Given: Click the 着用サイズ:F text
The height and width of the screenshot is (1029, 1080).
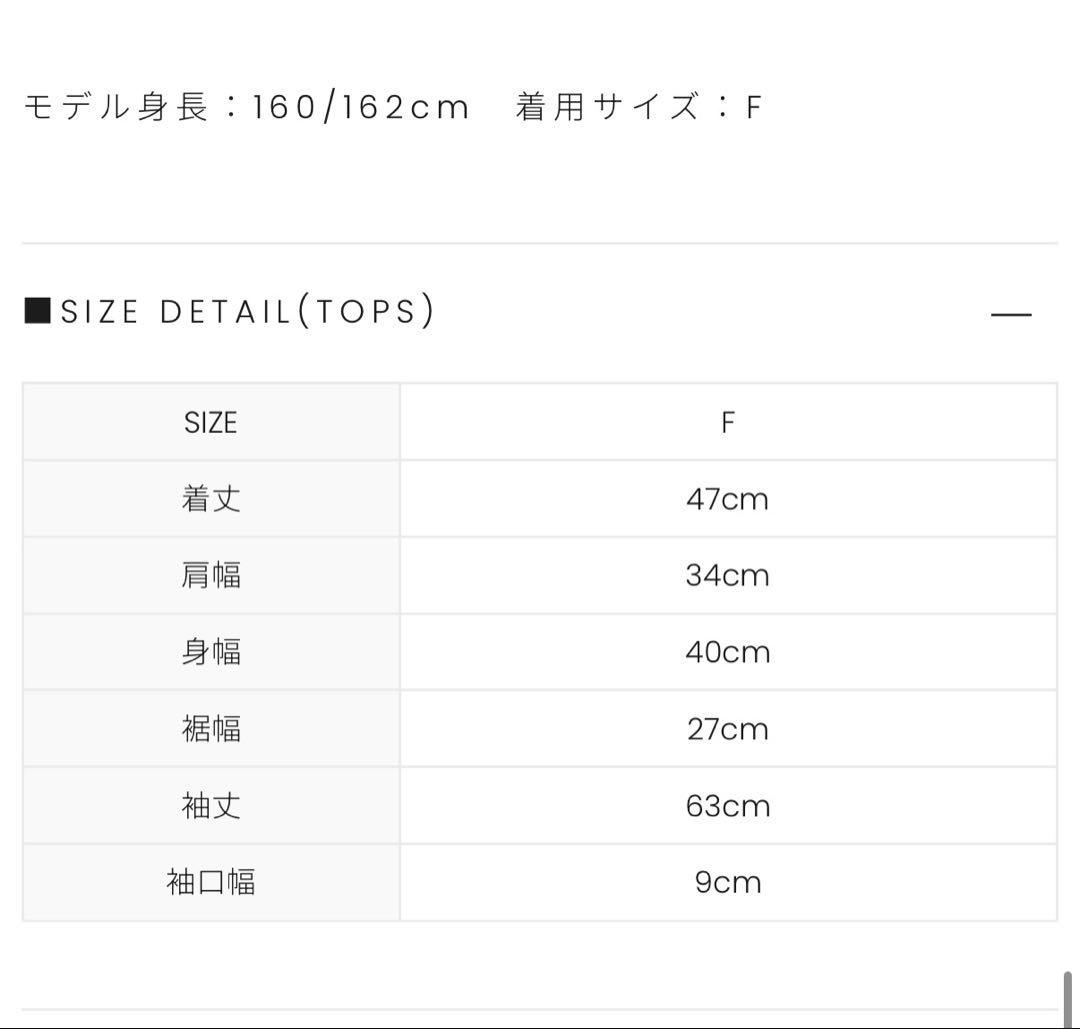Looking at the screenshot, I should (x=639, y=107).
